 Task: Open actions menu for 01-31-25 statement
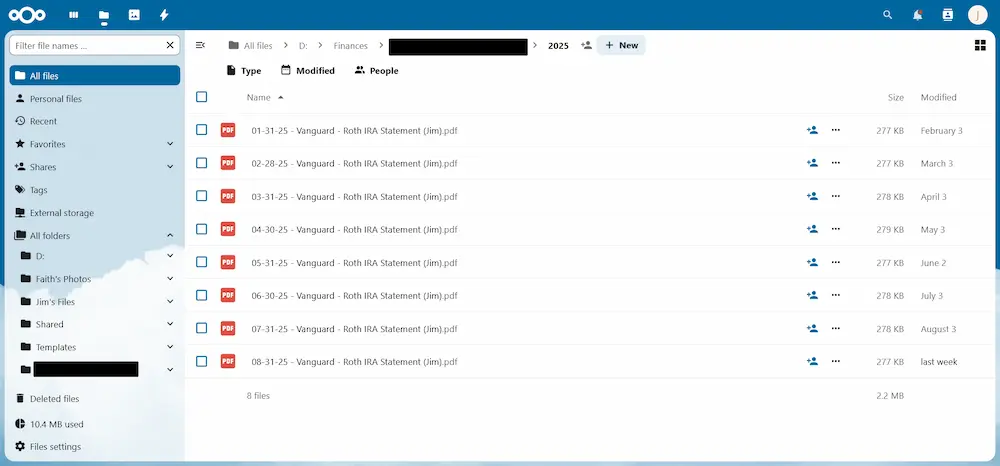pos(835,130)
